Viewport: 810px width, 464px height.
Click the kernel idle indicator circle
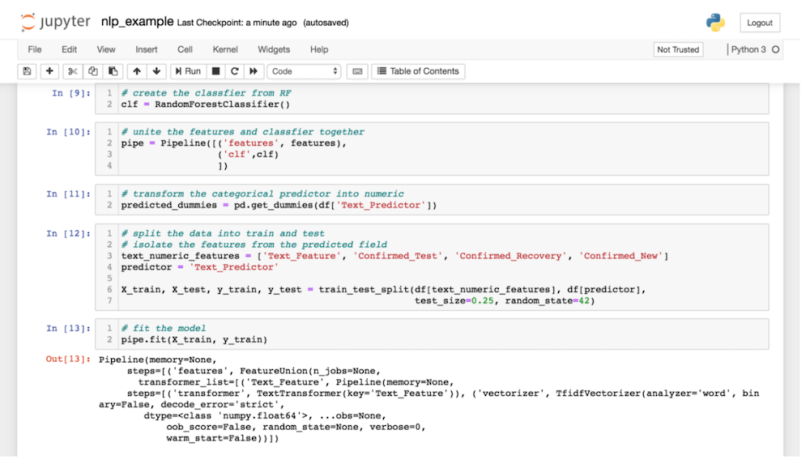coord(775,50)
